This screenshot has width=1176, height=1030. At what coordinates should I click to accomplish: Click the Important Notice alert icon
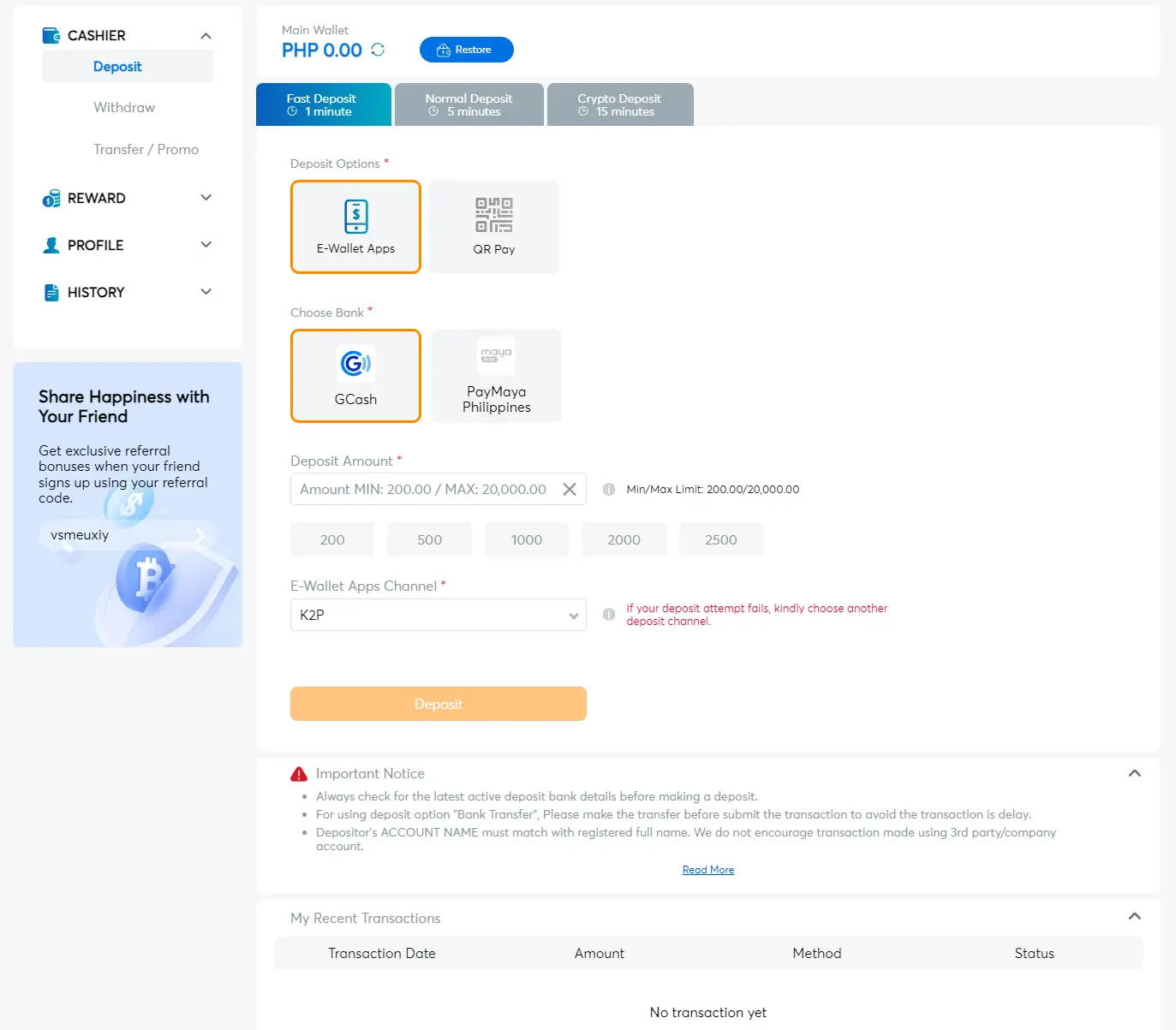click(x=299, y=773)
